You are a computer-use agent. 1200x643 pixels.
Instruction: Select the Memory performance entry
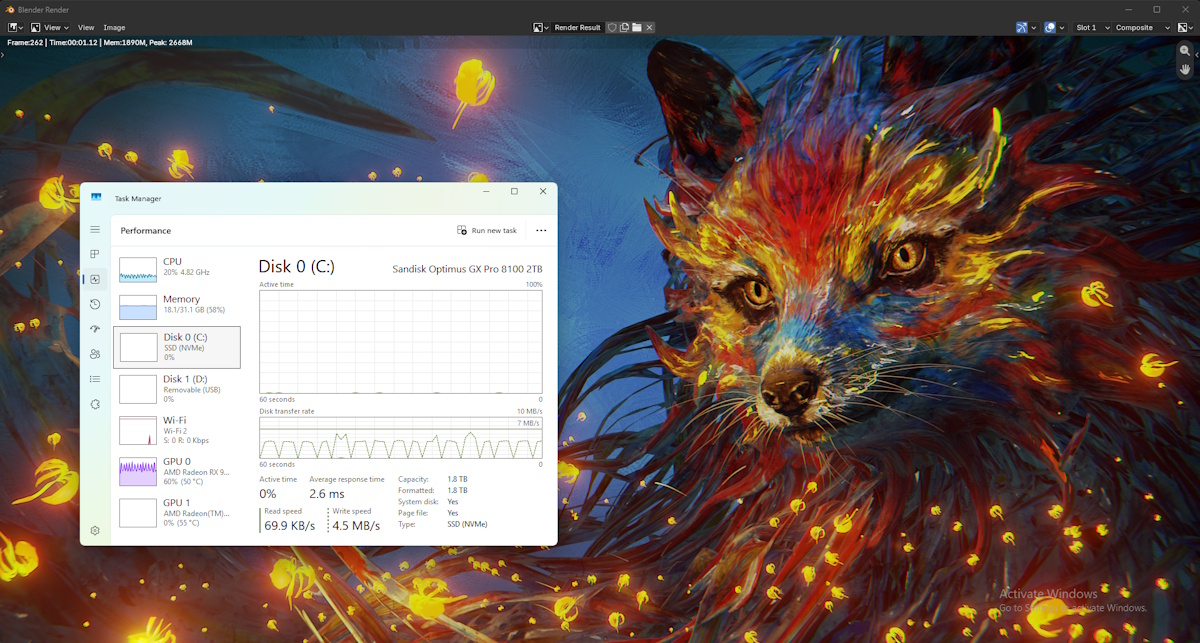pyautogui.click(x=177, y=305)
